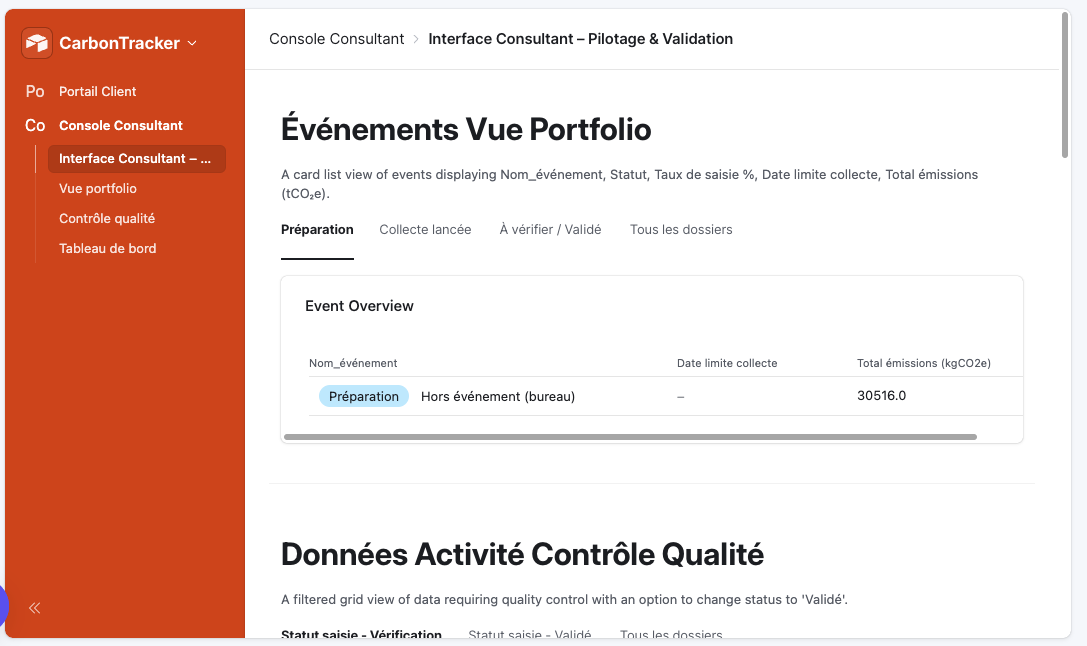1087x646 pixels.
Task: Open the À vérifier / Validé tab
Action: tap(550, 229)
